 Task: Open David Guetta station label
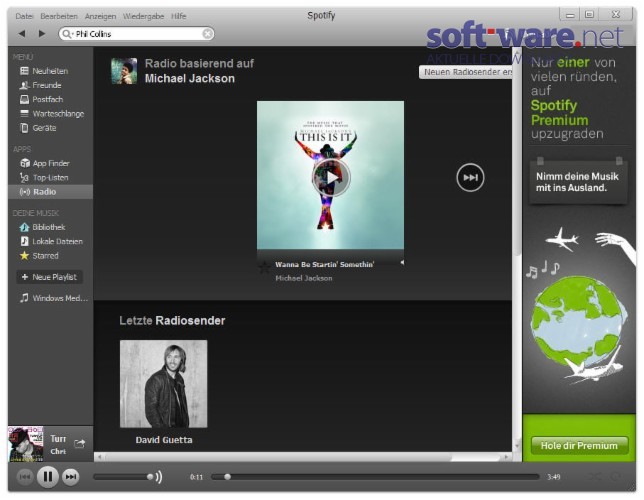tap(164, 440)
